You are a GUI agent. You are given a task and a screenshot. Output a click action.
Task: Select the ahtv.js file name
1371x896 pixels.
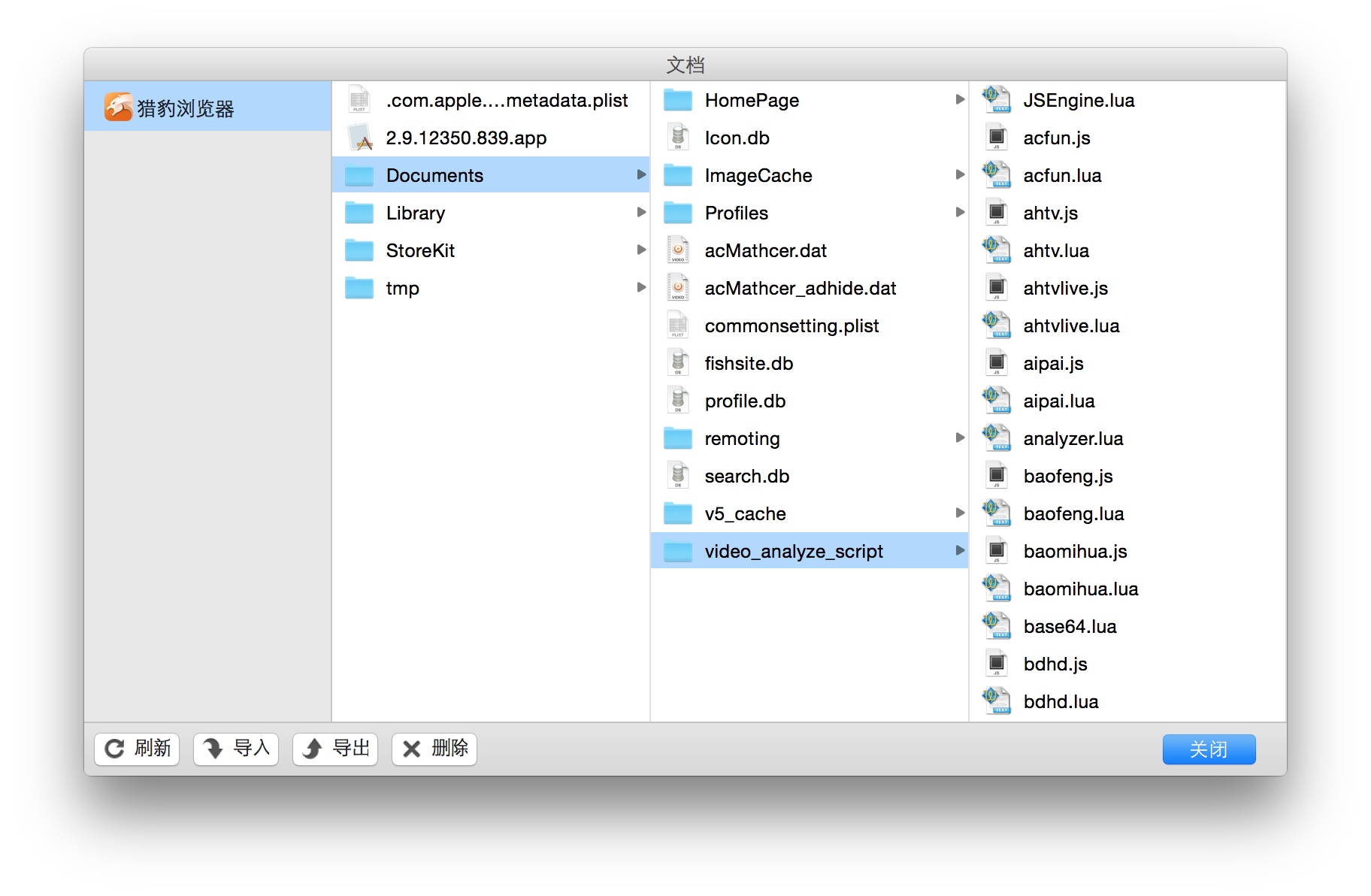click(x=1051, y=213)
